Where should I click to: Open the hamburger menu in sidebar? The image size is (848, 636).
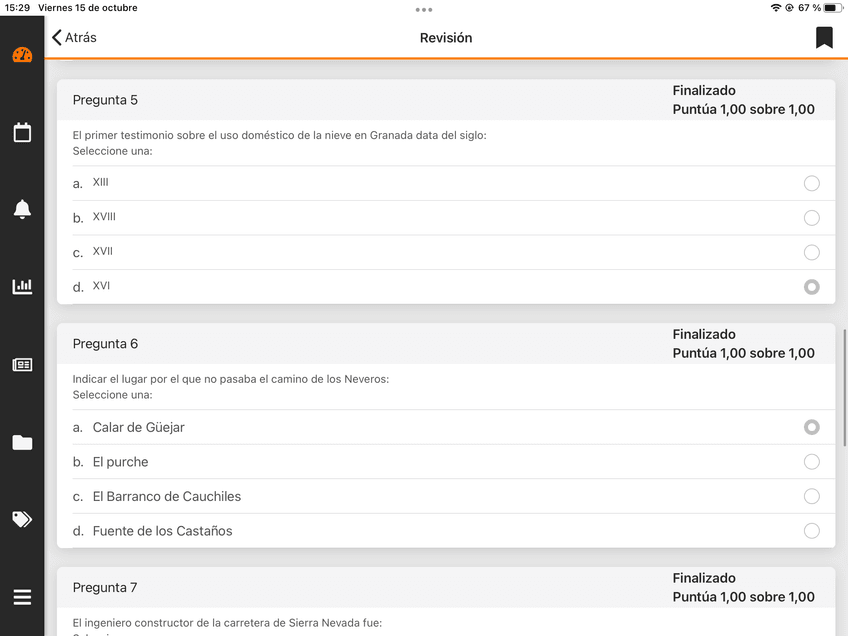coord(22,597)
